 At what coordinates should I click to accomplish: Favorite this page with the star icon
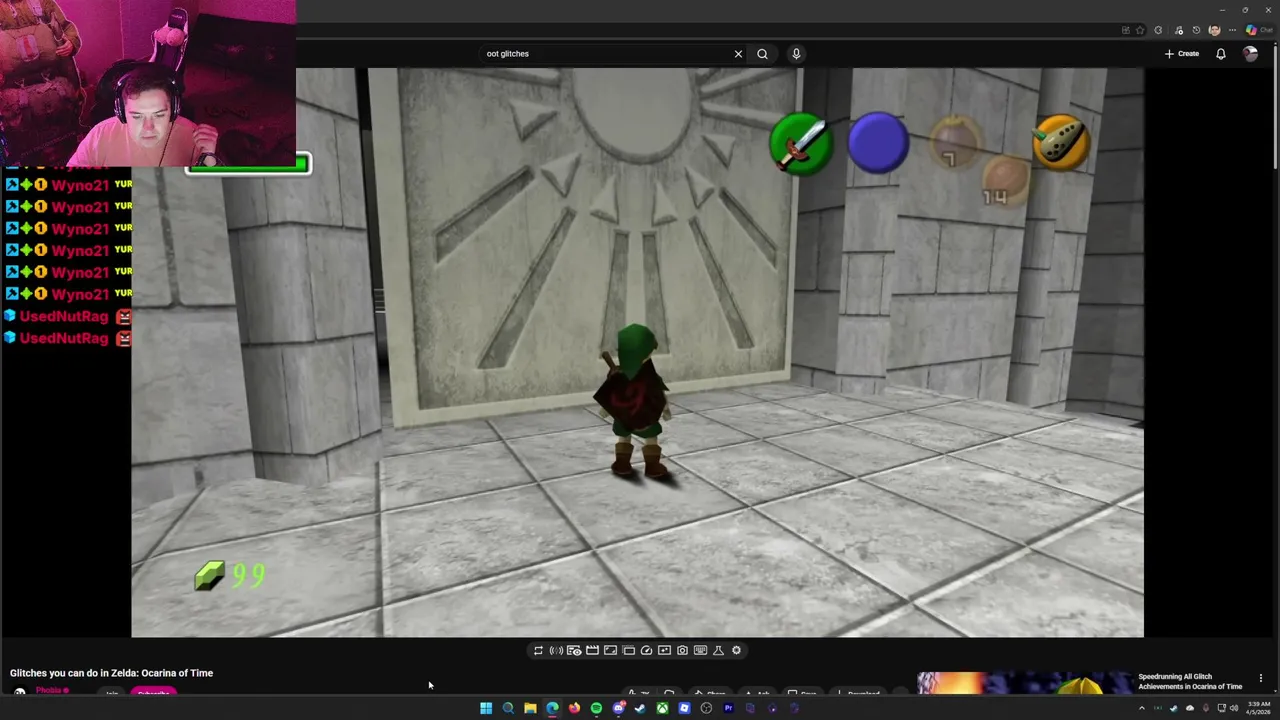tap(1140, 30)
